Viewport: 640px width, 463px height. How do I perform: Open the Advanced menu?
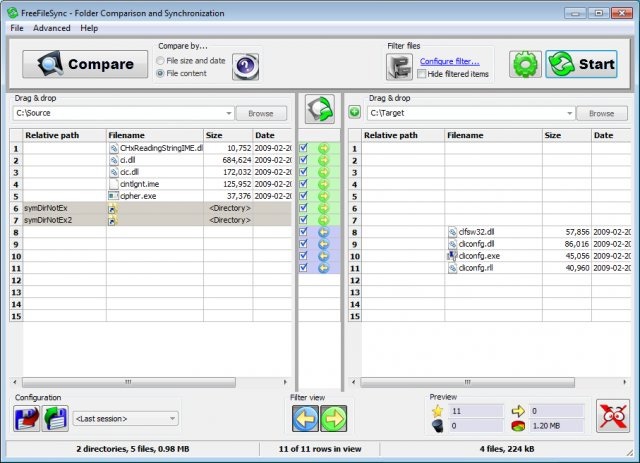point(52,28)
